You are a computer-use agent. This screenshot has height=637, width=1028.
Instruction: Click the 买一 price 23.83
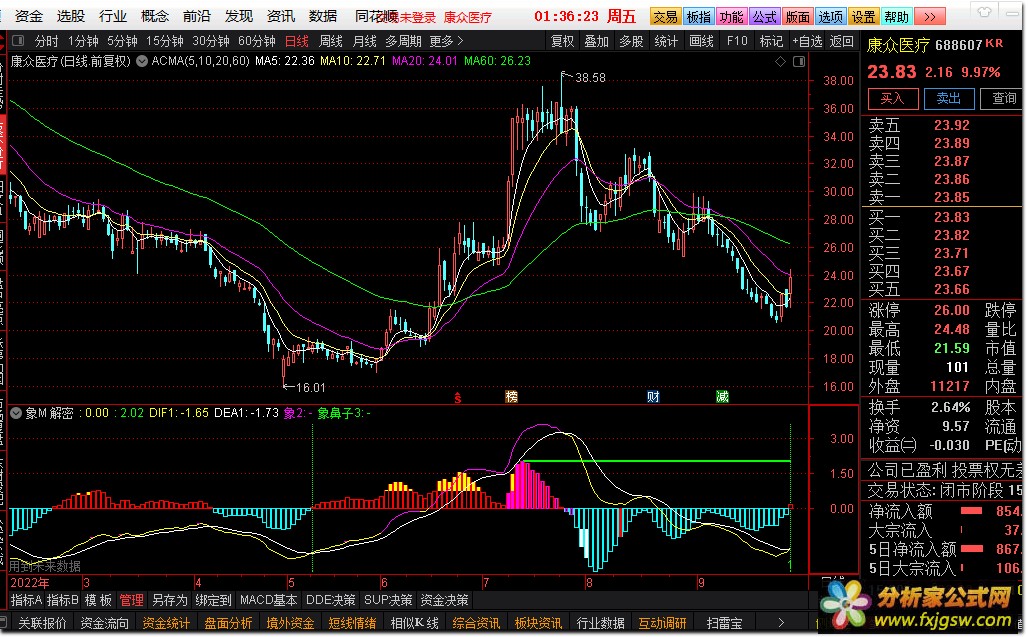(951, 217)
